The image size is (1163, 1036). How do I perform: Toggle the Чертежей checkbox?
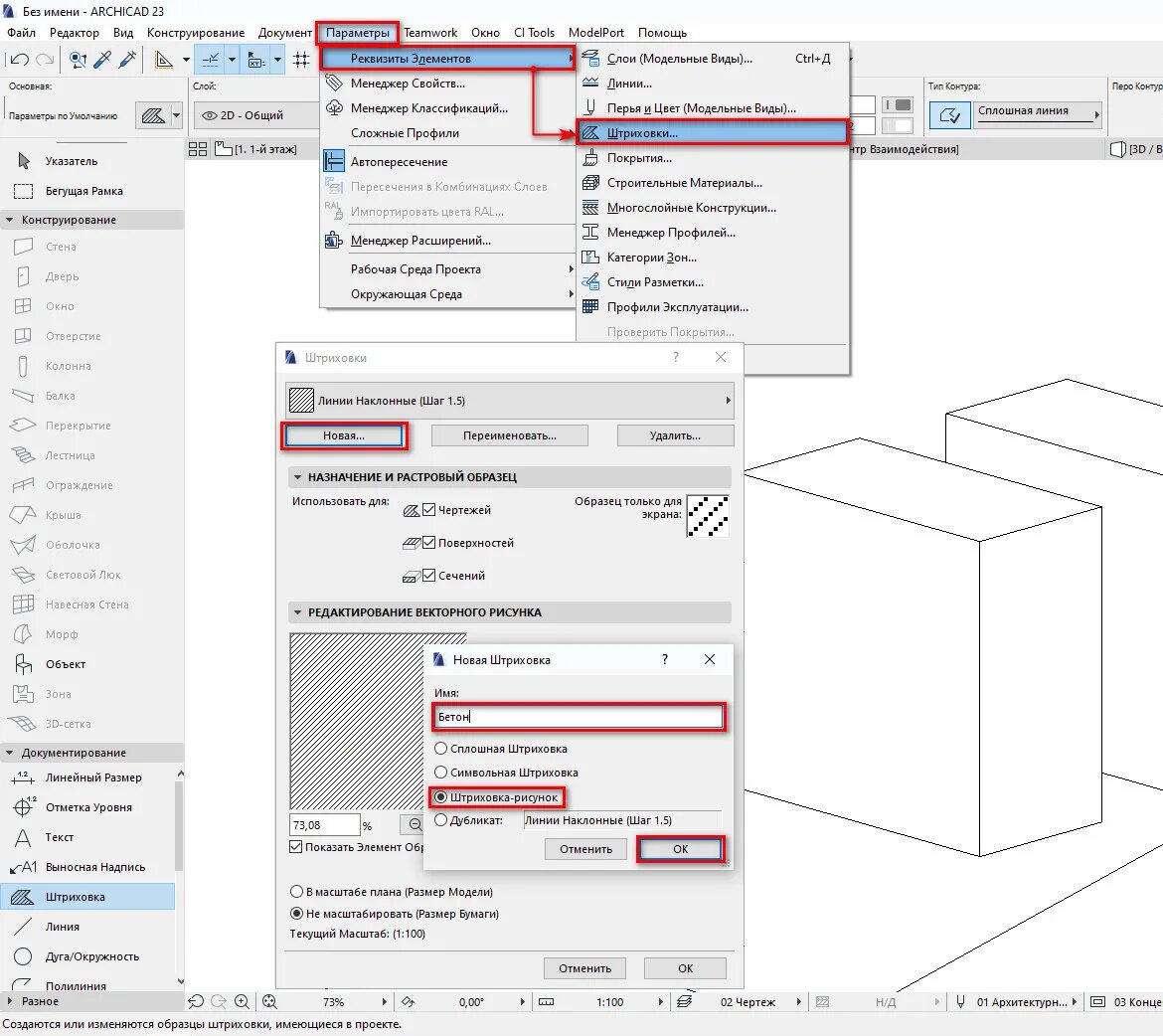428,510
